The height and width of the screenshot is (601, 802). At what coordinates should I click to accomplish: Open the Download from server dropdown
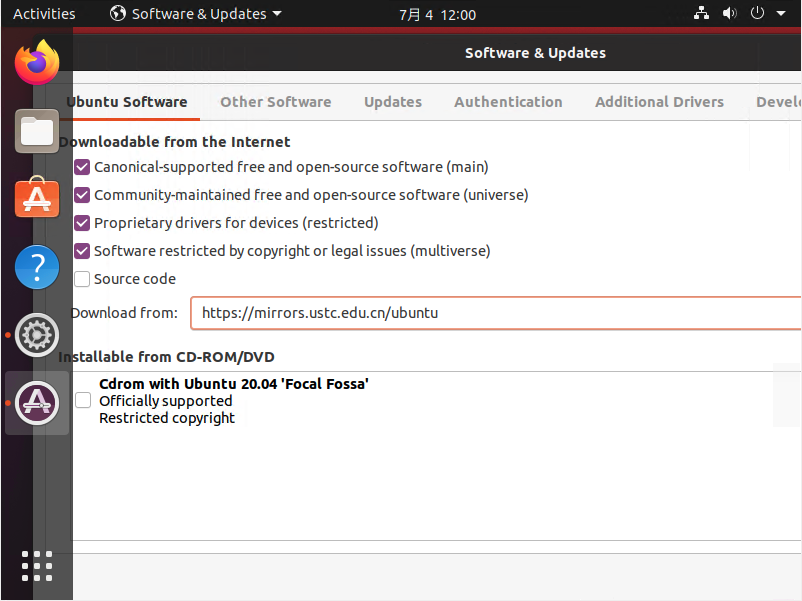point(495,313)
